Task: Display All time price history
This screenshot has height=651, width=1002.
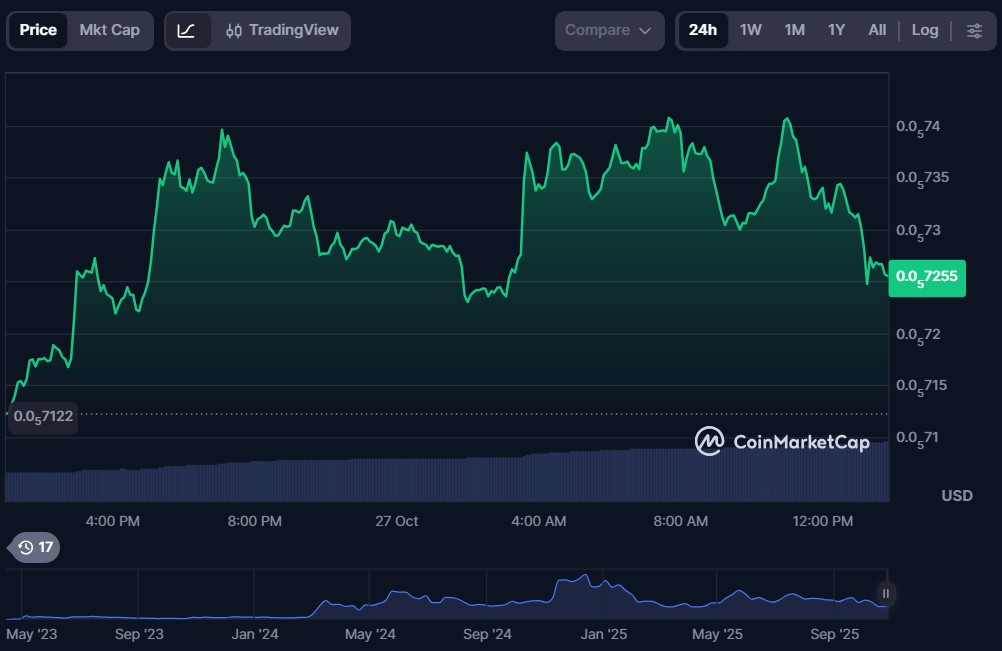Action: coord(877,30)
